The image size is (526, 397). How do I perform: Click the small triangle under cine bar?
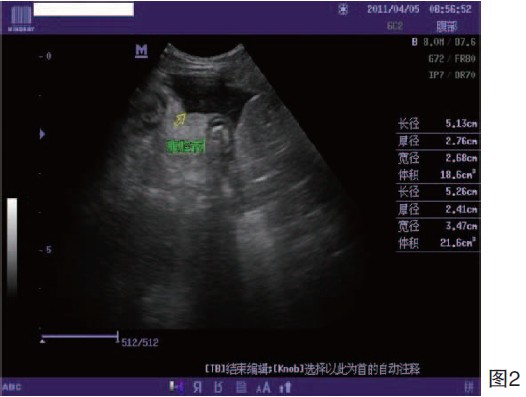pos(43,341)
